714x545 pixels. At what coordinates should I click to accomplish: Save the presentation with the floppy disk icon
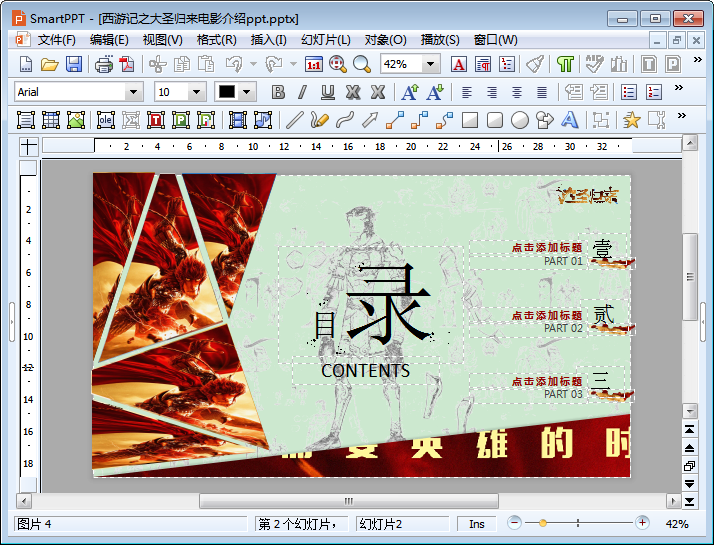[x=74, y=64]
